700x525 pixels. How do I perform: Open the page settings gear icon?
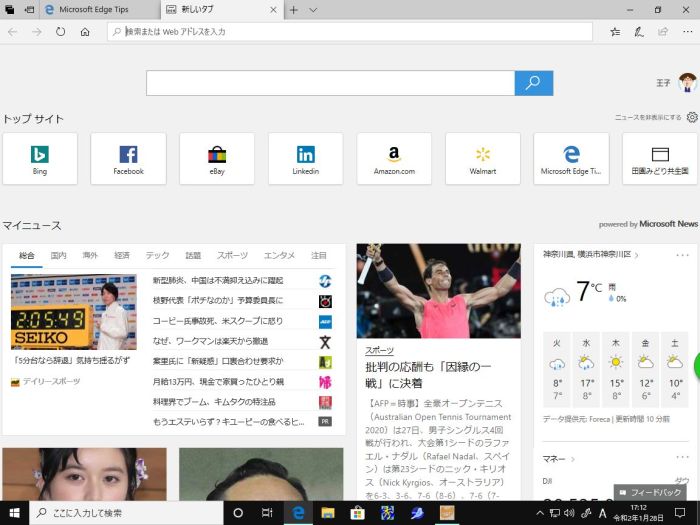692,117
